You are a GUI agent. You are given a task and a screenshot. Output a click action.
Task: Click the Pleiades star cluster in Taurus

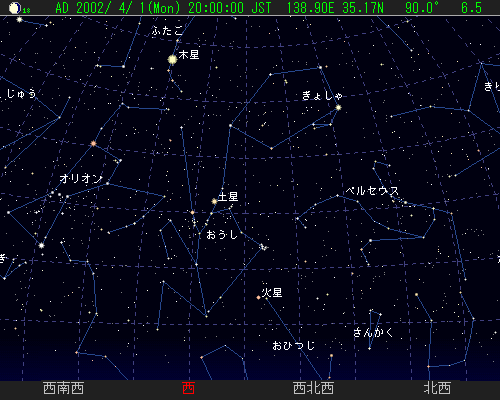tap(263, 247)
